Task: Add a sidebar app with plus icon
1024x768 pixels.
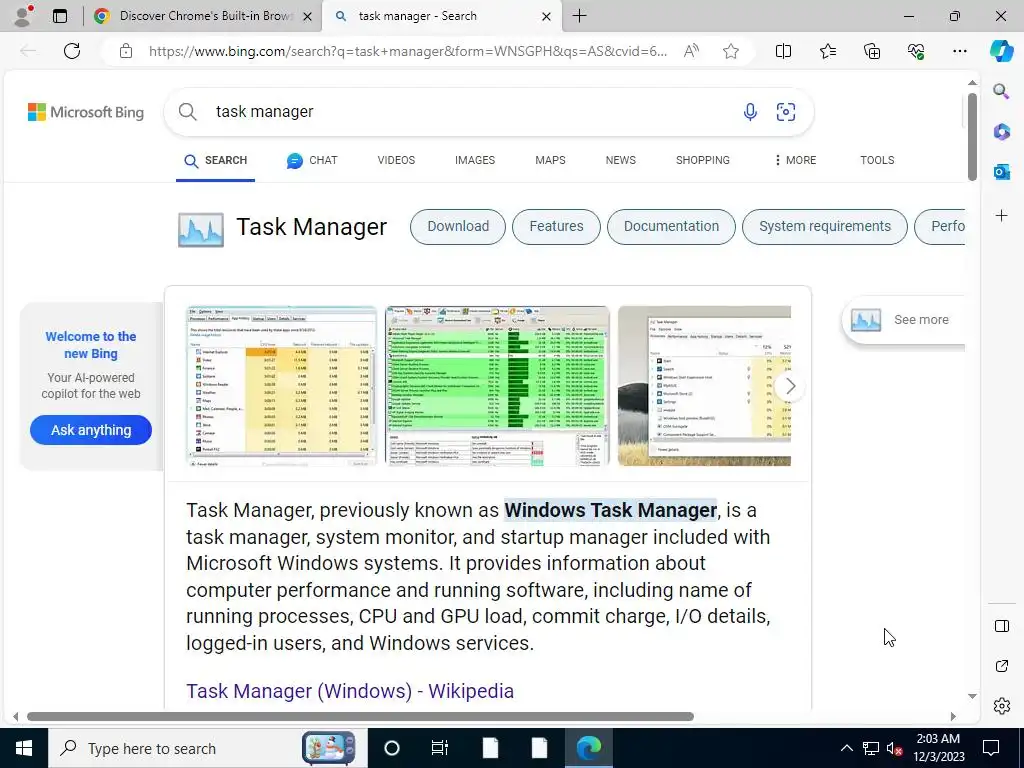Action: 1001,216
